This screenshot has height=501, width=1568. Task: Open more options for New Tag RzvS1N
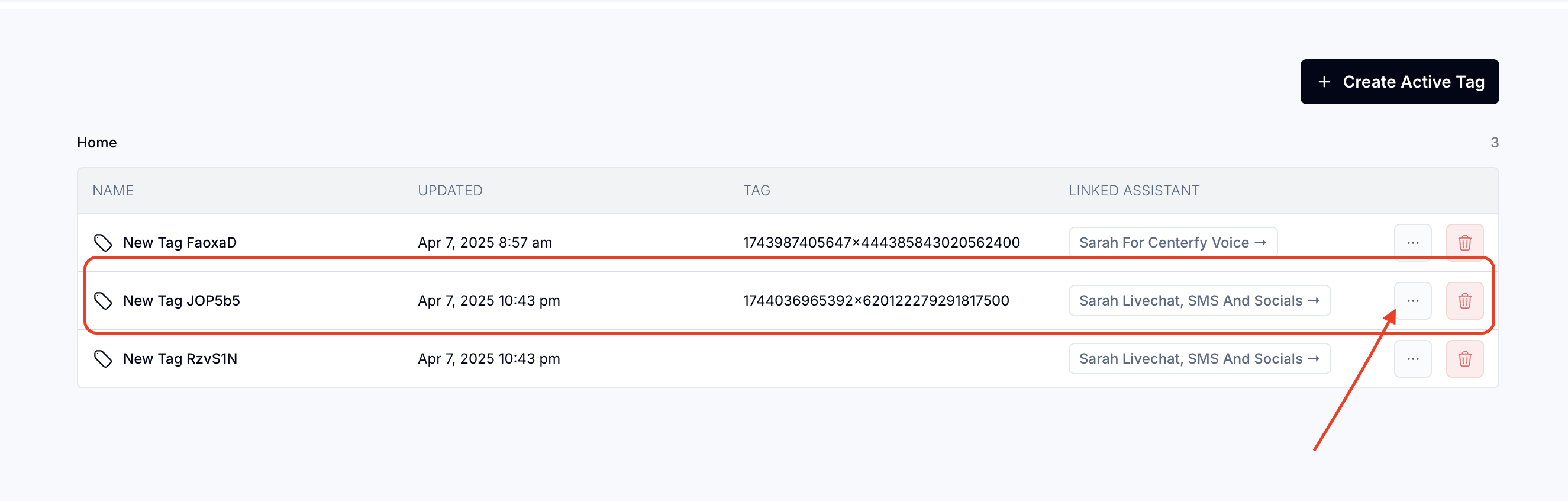tap(1412, 359)
